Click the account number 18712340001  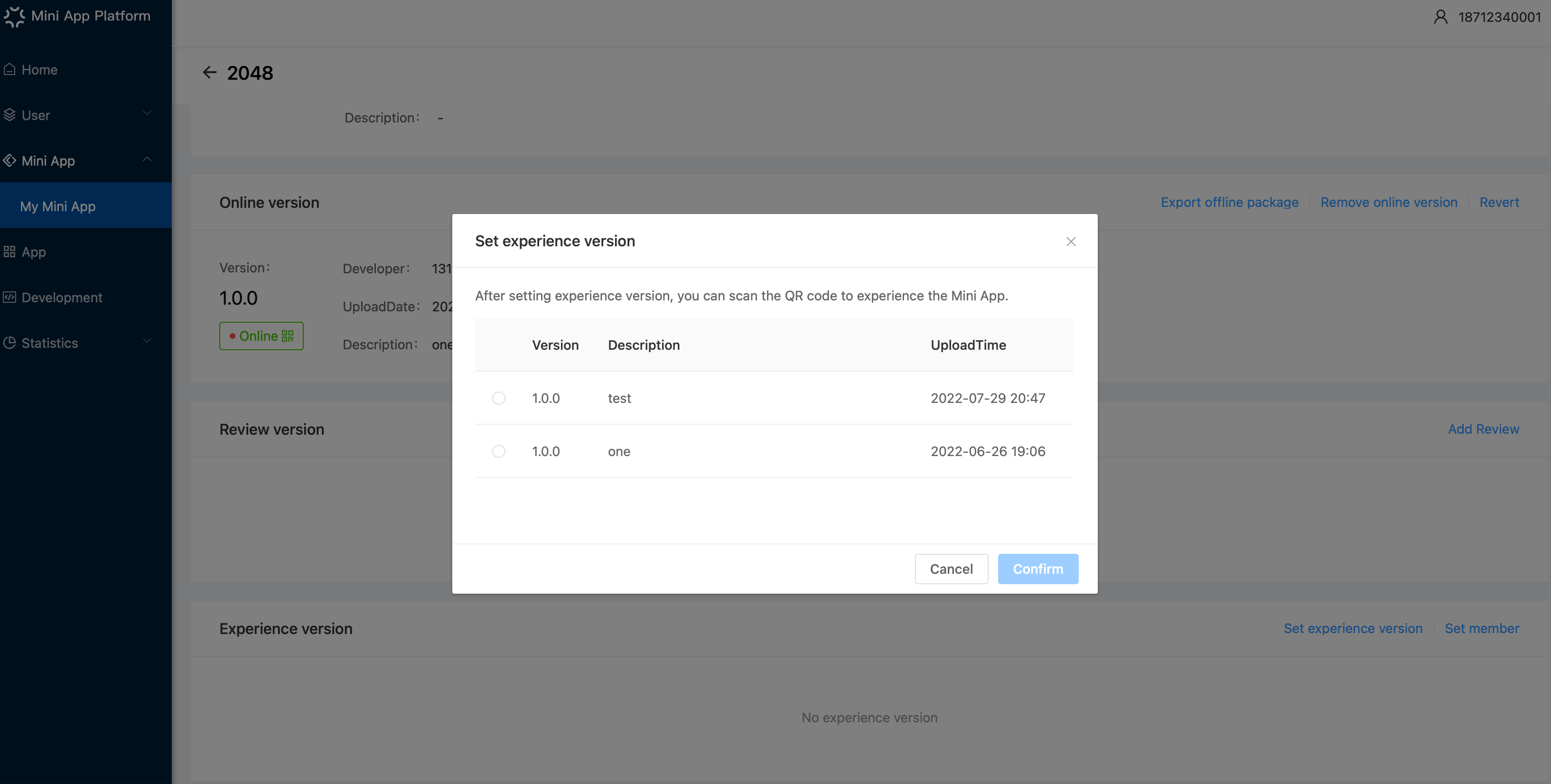click(1499, 17)
